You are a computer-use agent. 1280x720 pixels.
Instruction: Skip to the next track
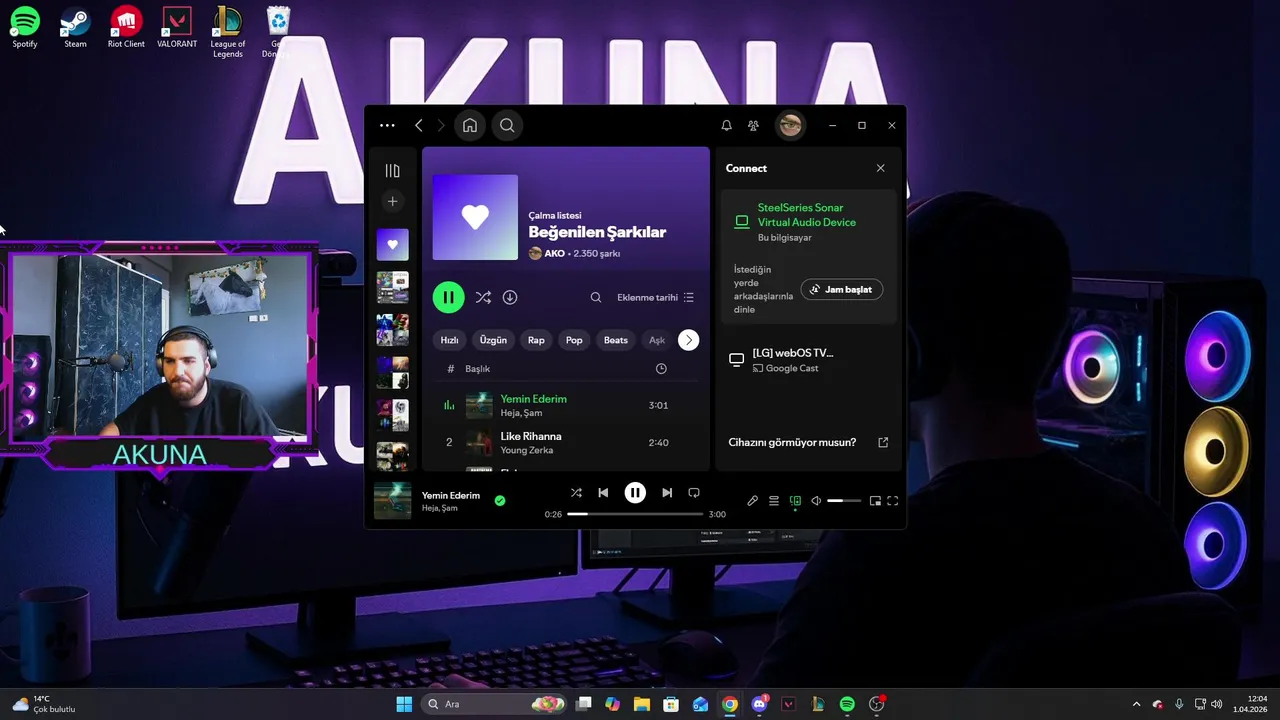coord(667,493)
